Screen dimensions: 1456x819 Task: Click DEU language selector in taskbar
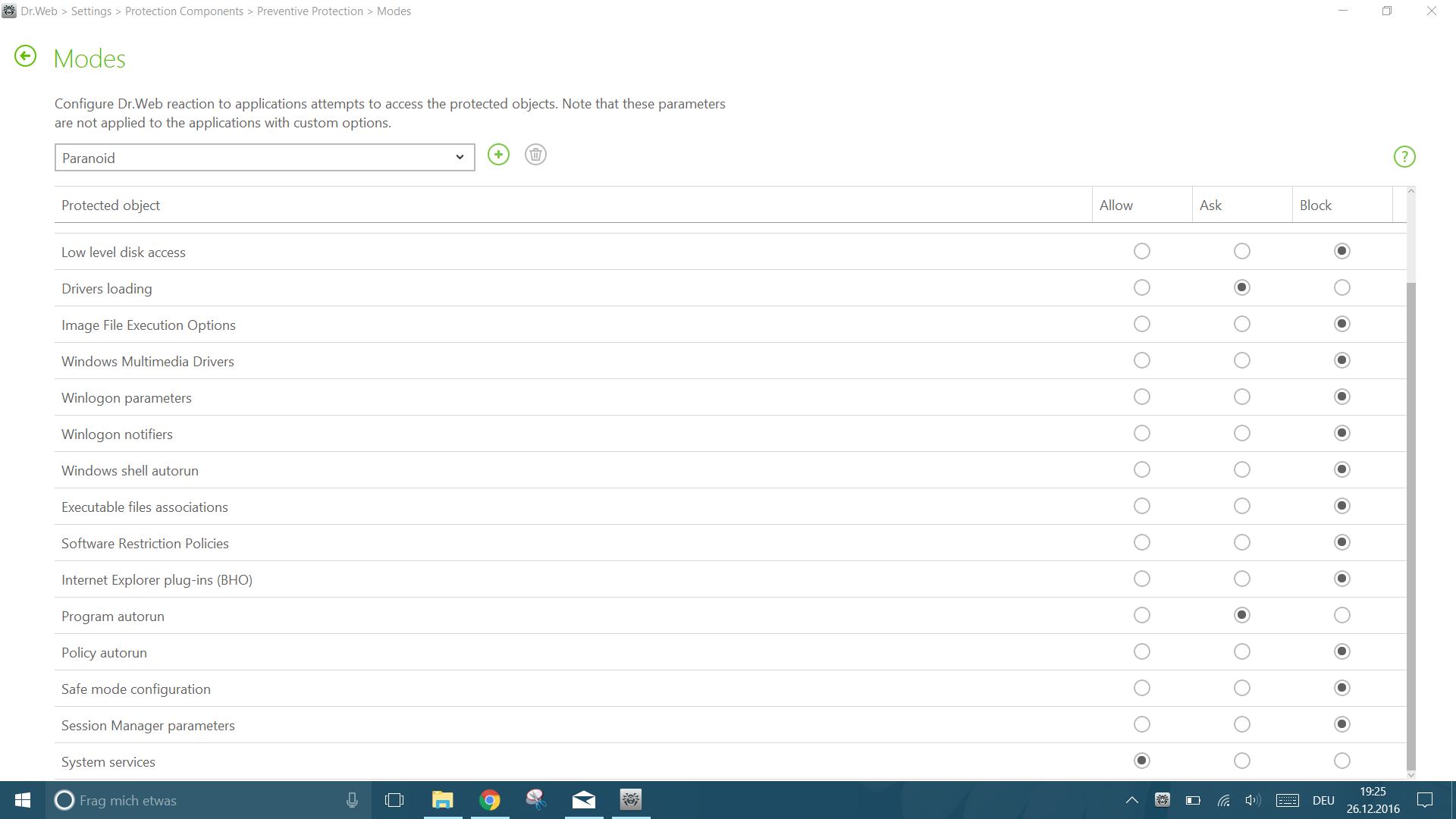pos(1323,800)
